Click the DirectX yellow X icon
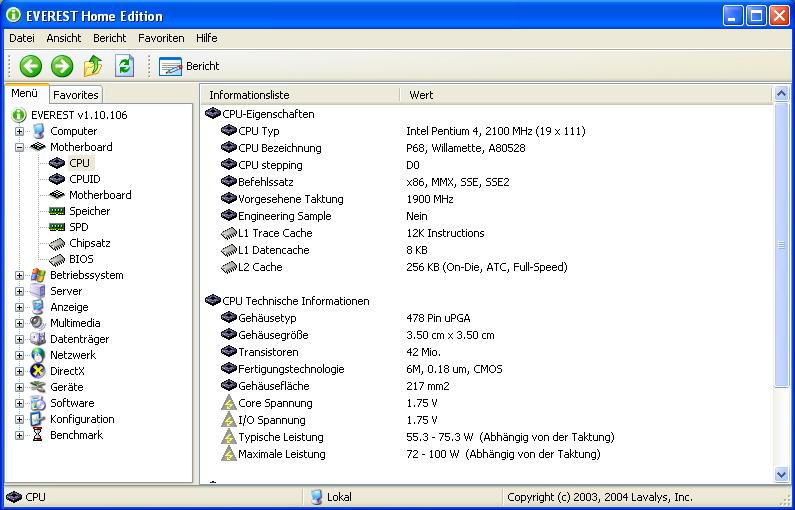Image resolution: width=795 pixels, height=510 pixels. [x=38, y=371]
